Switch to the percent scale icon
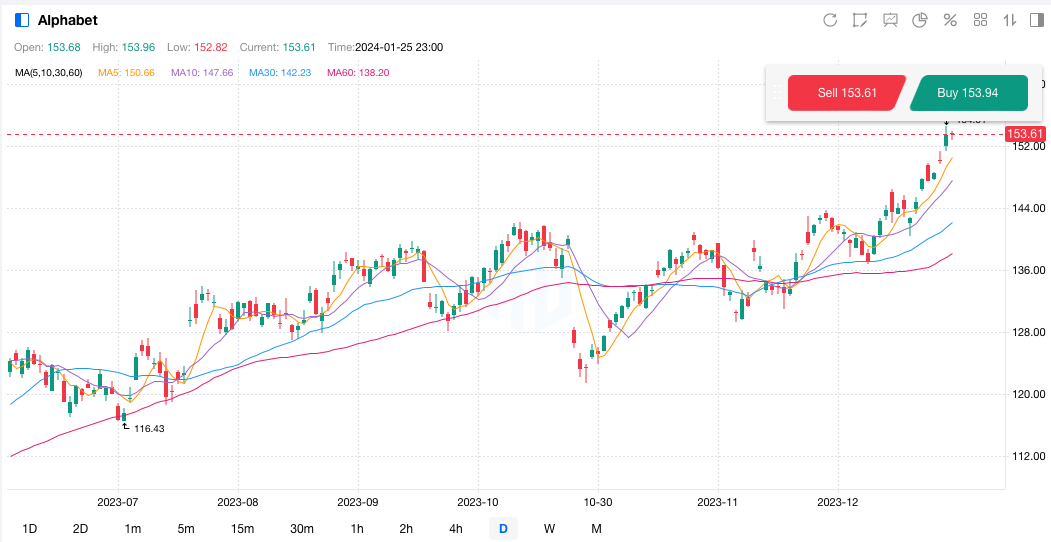The width and height of the screenshot is (1051, 542). point(950,20)
